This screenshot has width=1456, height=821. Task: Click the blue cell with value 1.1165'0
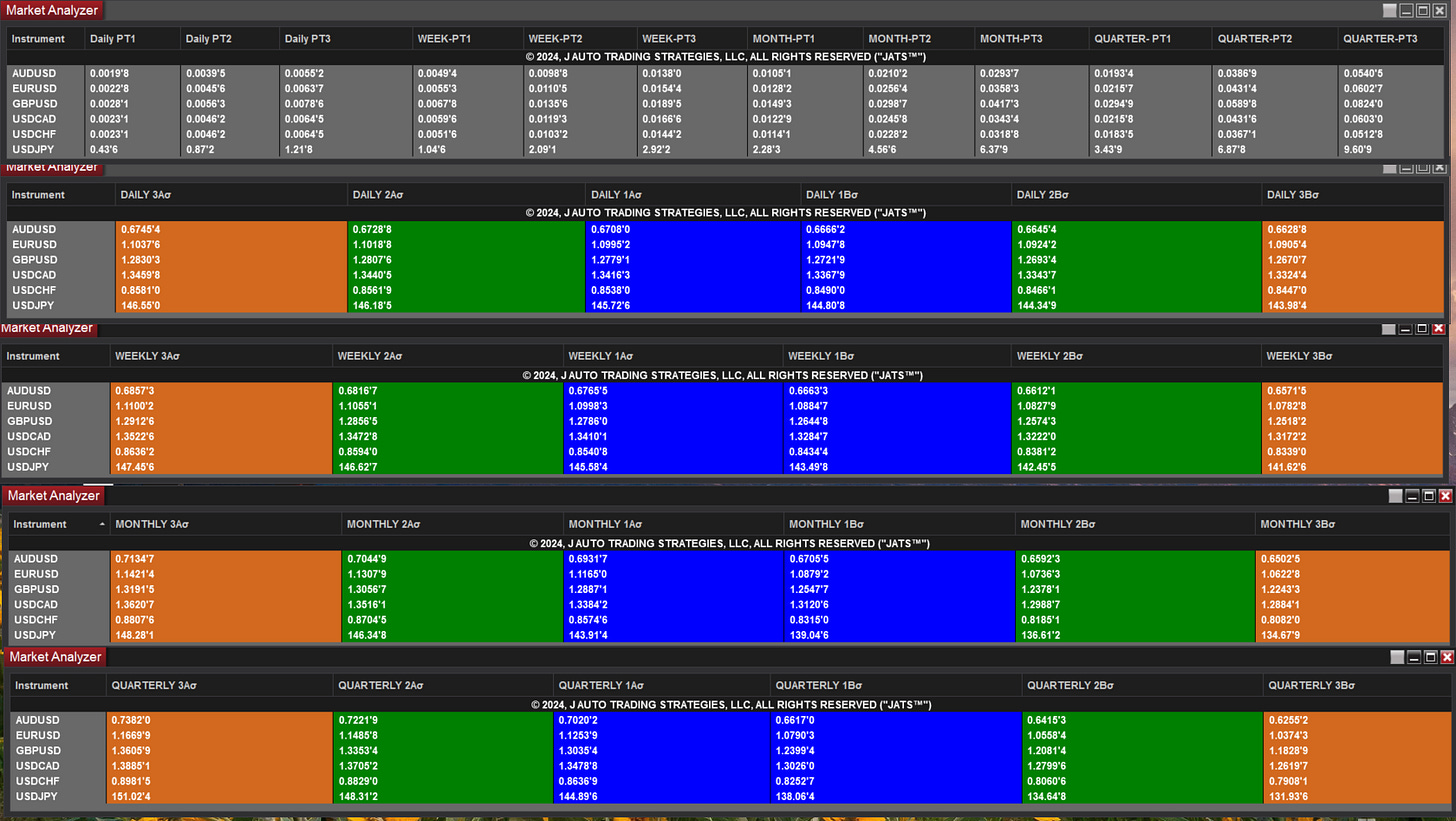674,574
